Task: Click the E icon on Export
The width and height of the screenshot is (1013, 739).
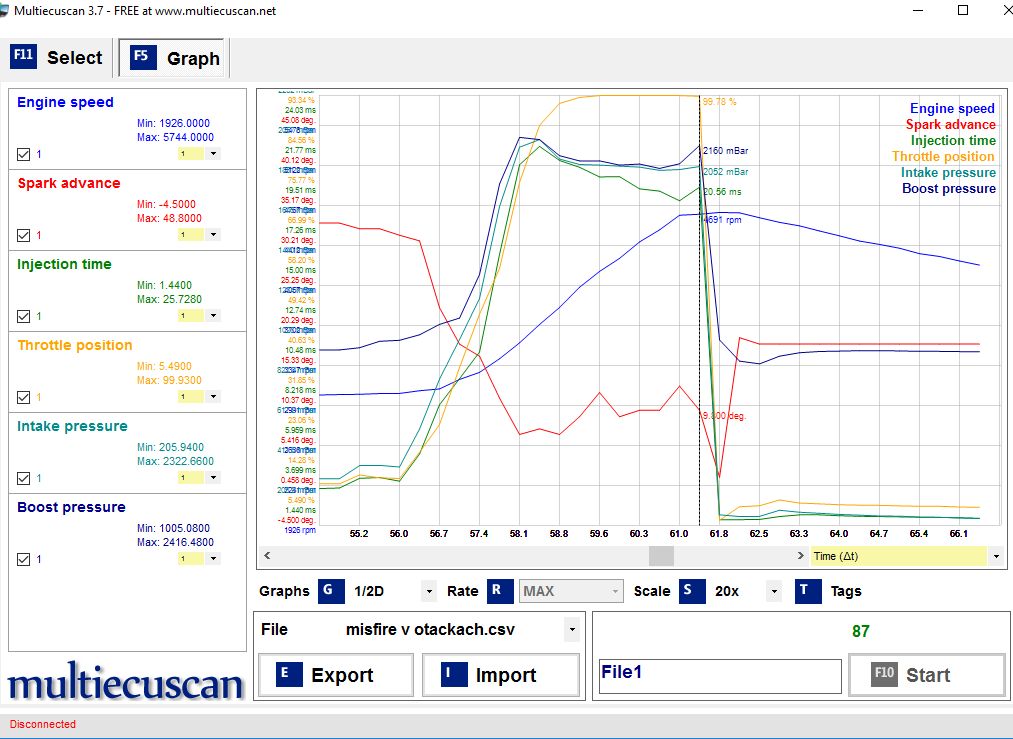Action: point(284,675)
